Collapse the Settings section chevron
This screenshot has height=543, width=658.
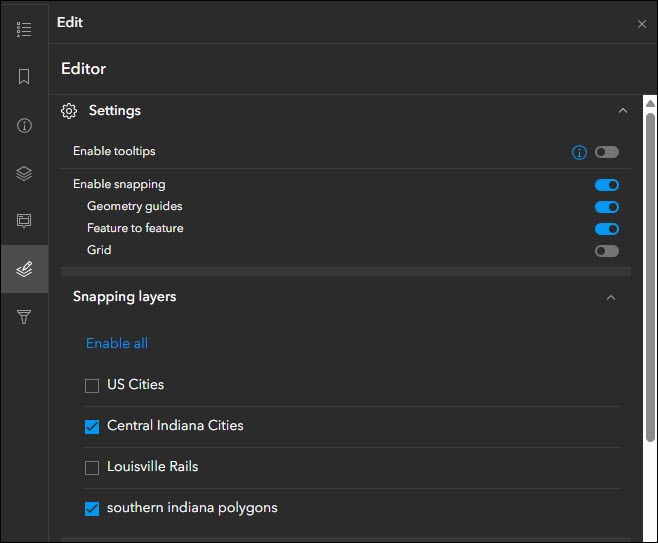click(623, 111)
